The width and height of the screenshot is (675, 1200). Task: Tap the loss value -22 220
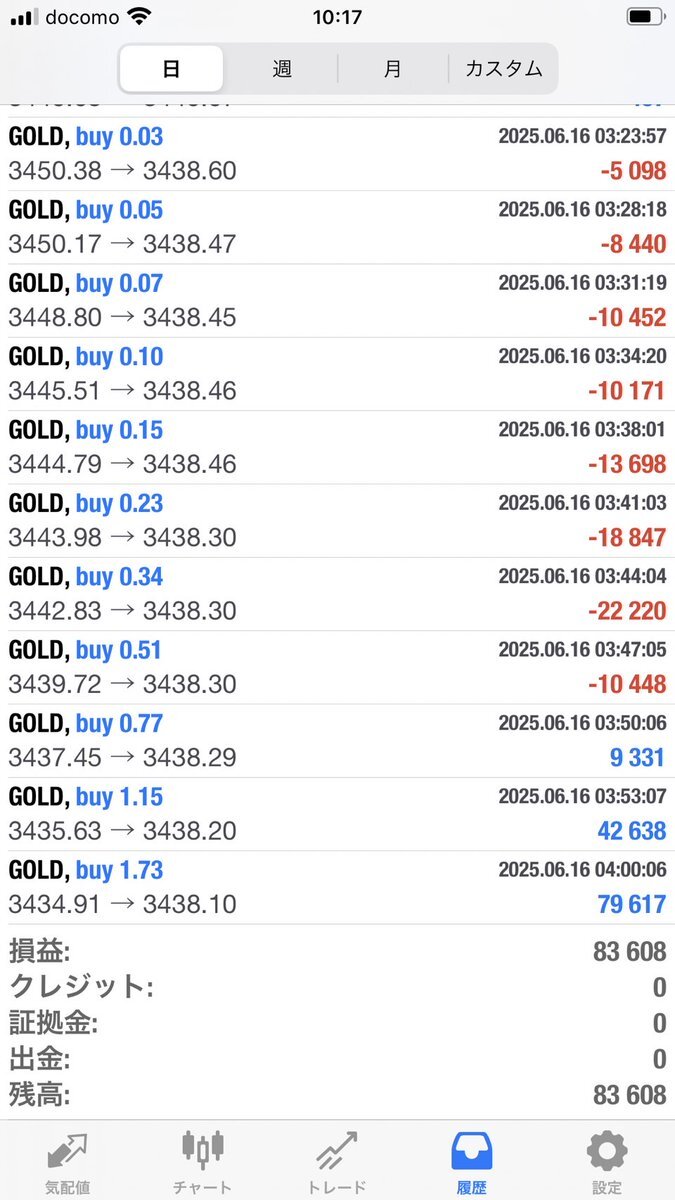627,611
